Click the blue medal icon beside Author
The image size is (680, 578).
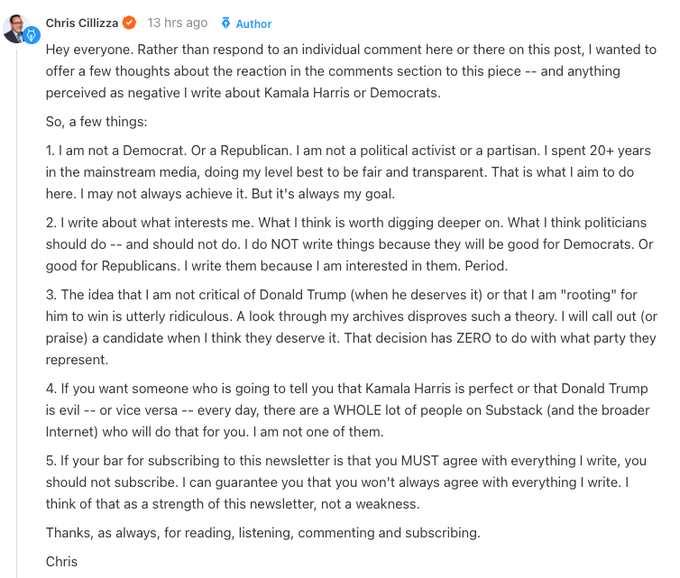coord(226,23)
